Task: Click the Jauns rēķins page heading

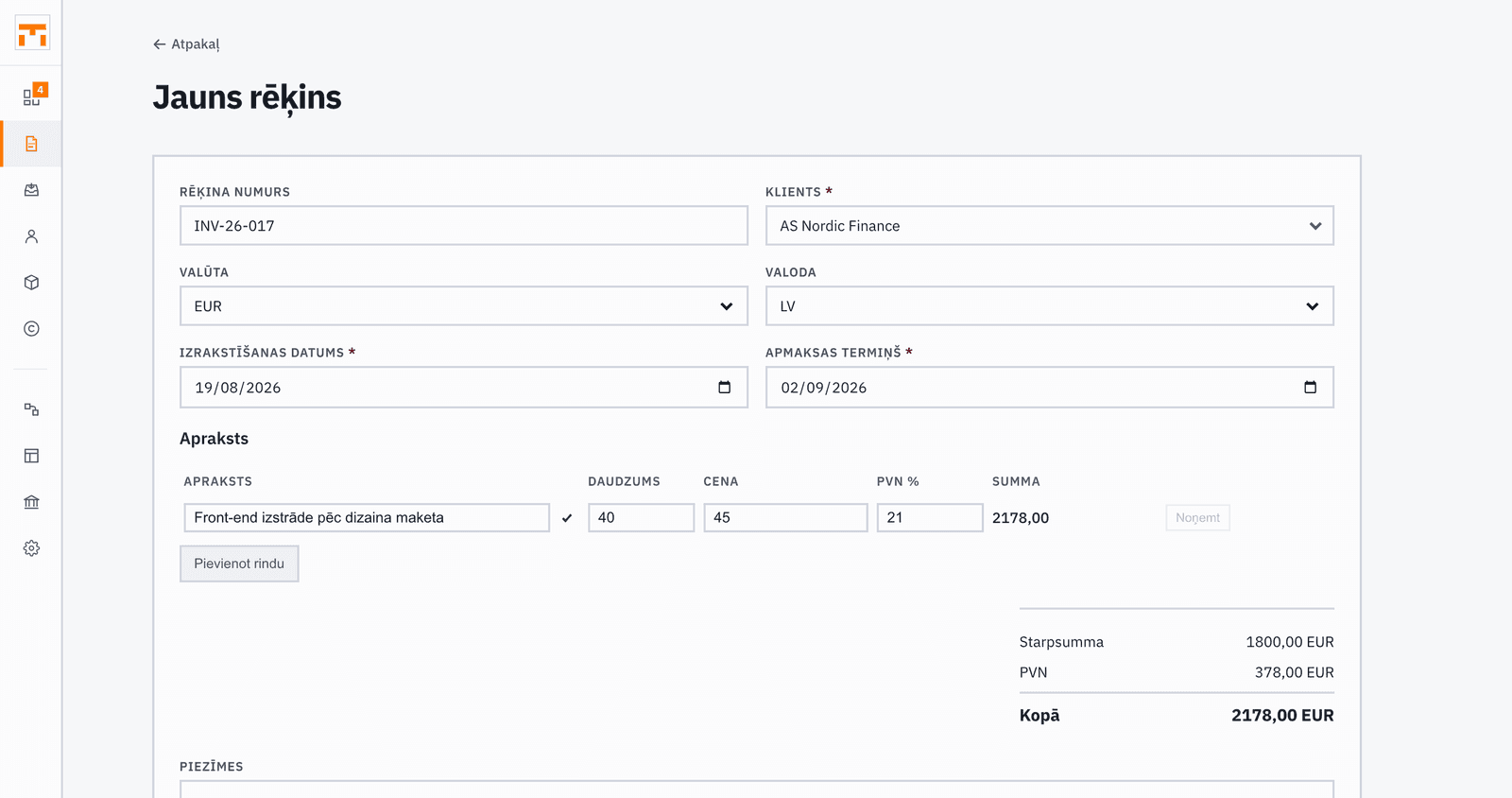Action: [x=248, y=97]
